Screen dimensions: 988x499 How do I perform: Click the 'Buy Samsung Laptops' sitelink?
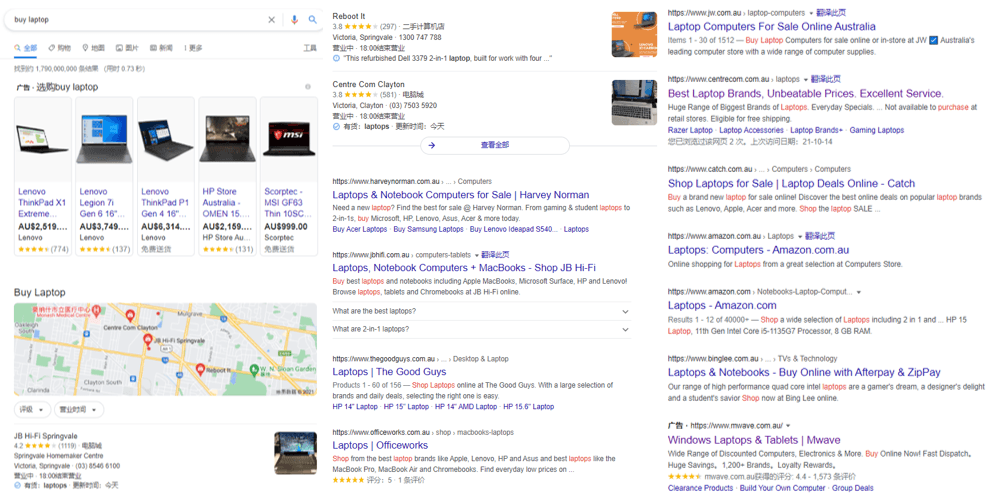[x=428, y=229]
